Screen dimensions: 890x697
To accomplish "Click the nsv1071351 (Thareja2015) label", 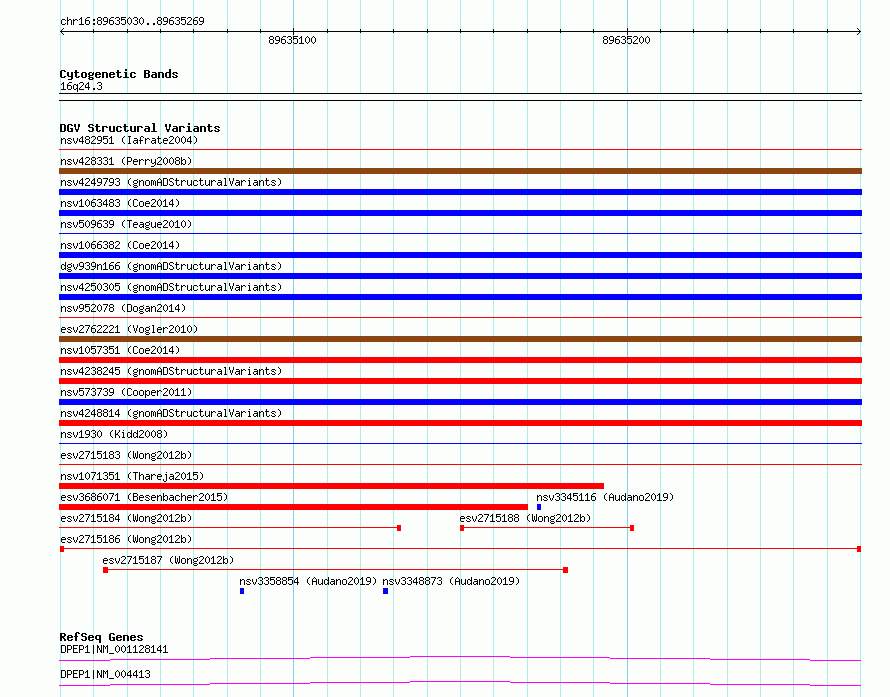I will [132, 476].
